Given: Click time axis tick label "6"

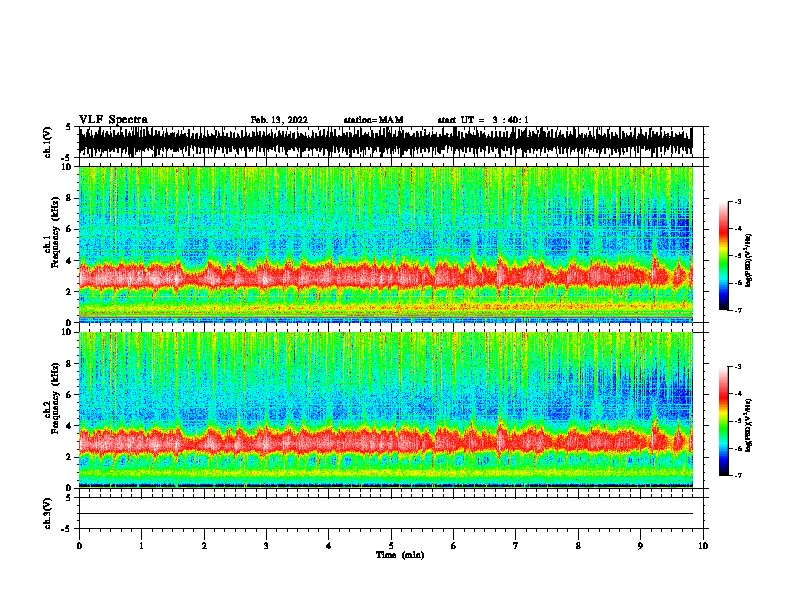Looking at the screenshot, I should [x=453, y=546].
